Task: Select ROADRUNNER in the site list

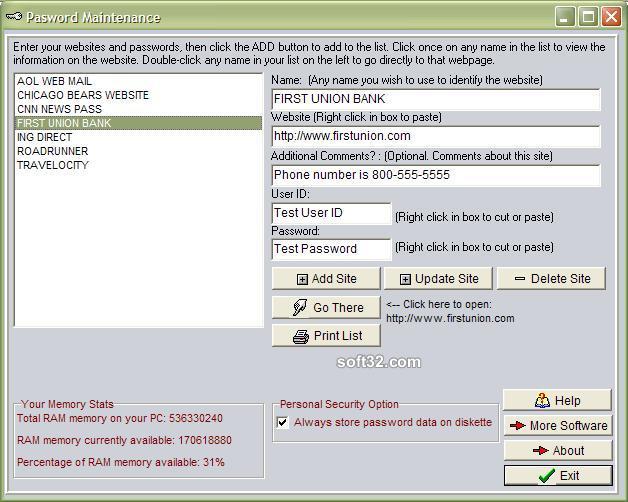Action: pos(138,151)
